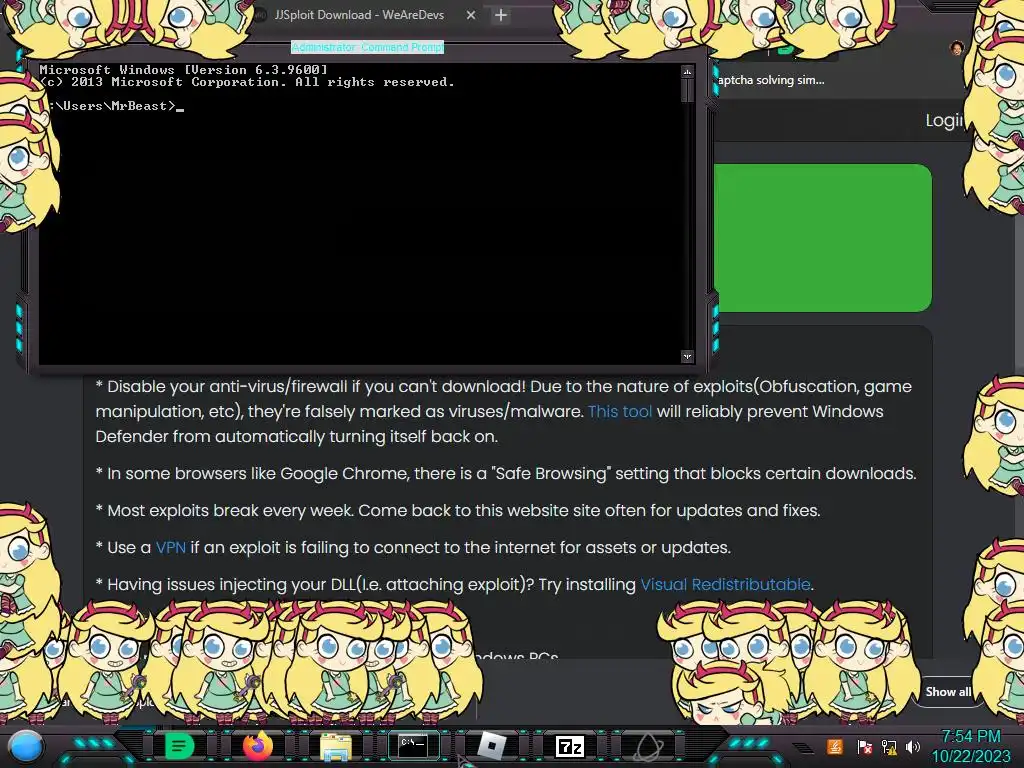Click the network warning tray icon
The height and width of the screenshot is (768, 1024).
889,747
